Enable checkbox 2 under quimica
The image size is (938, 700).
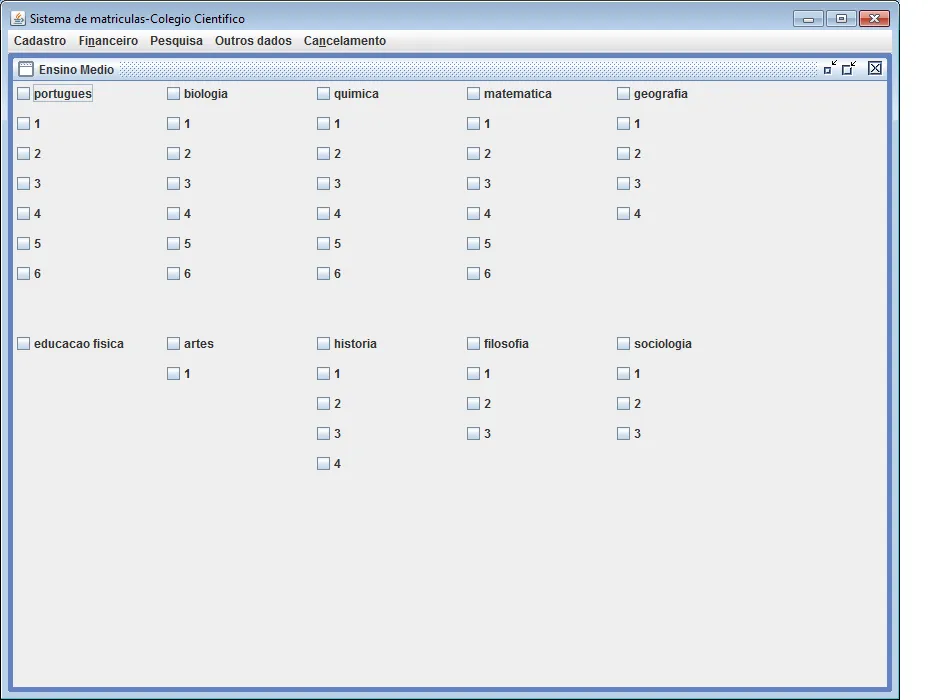[x=324, y=153]
